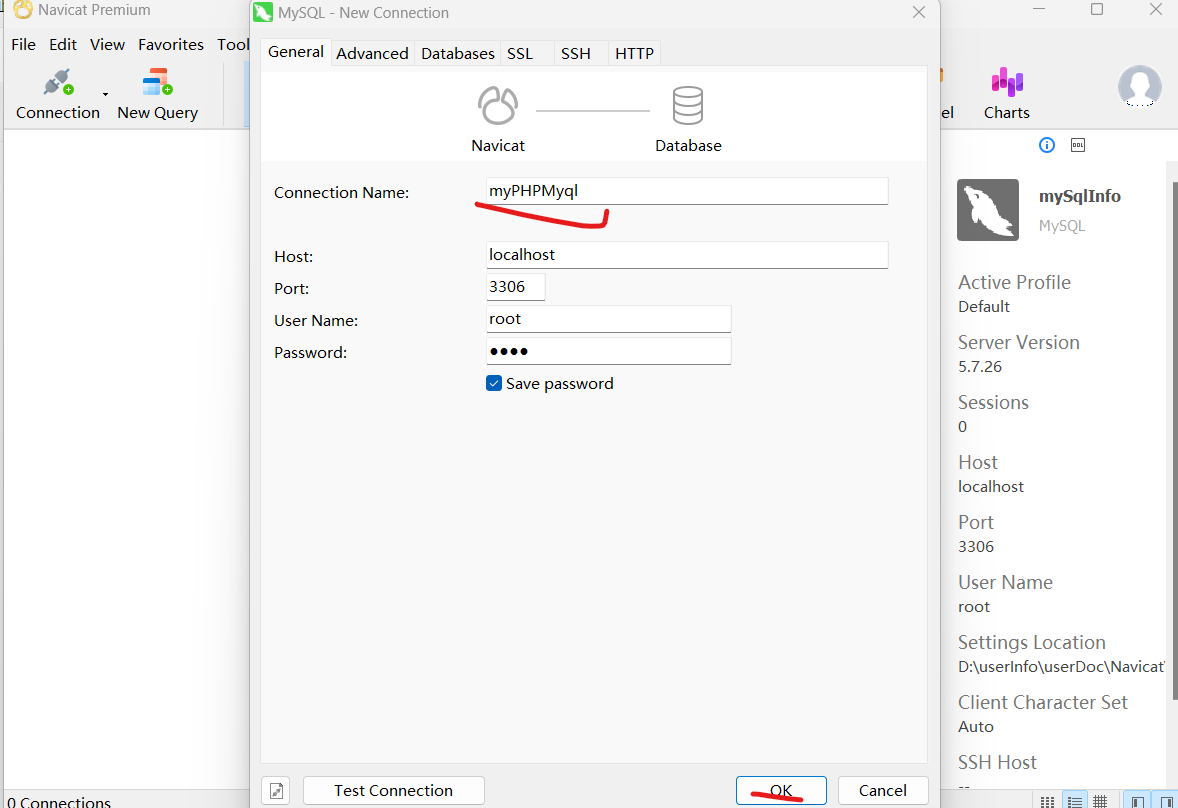Switch to the General tab

coord(296,52)
